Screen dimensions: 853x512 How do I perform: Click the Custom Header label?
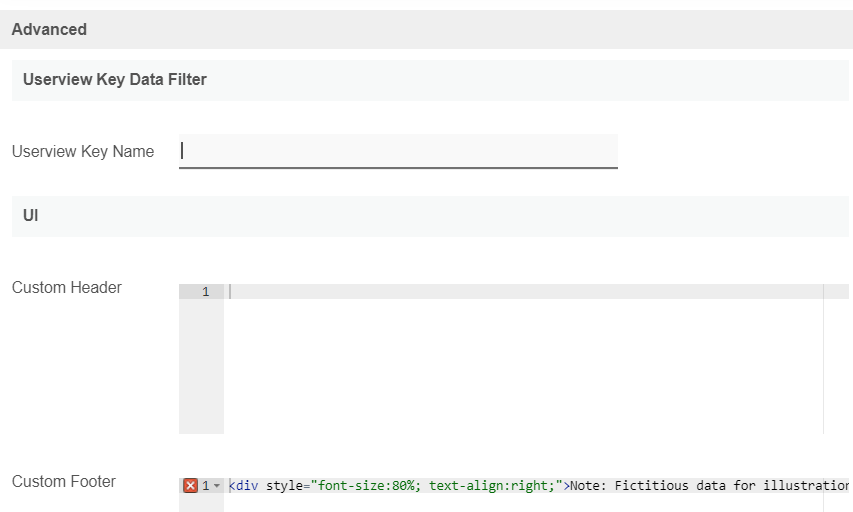[x=67, y=288]
